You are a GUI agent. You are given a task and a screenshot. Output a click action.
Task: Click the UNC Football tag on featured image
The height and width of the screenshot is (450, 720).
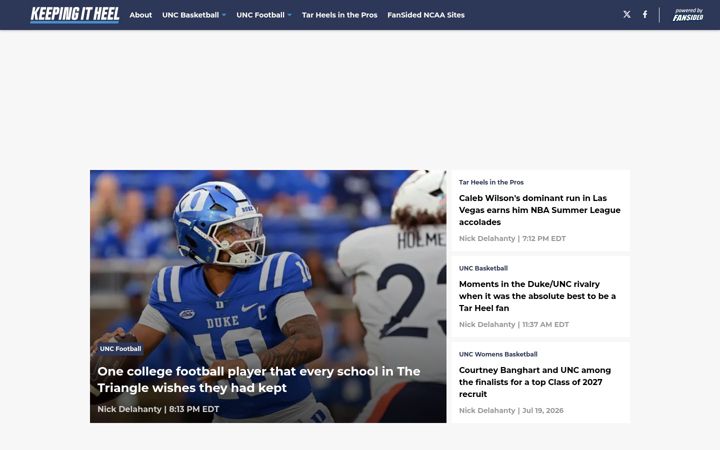click(120, 349)
